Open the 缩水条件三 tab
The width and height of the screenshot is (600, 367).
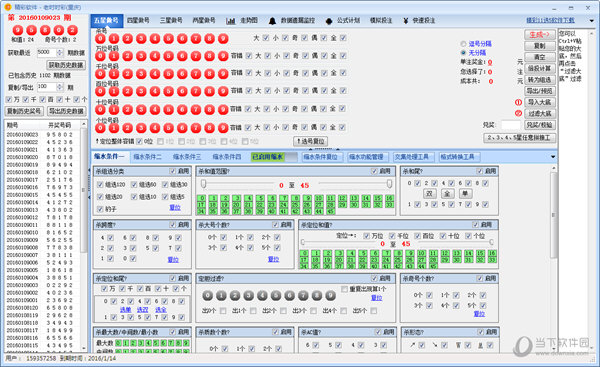click(187, 157)
